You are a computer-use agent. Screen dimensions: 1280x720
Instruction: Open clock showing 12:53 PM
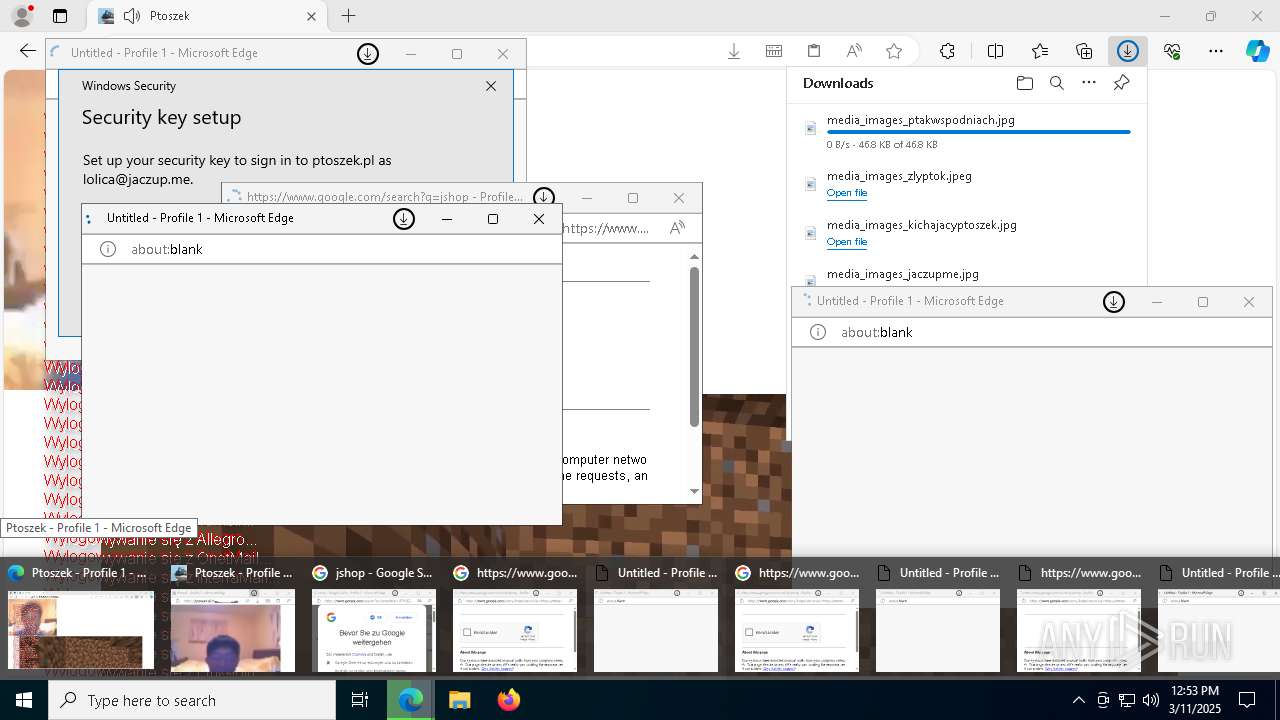pyautogui.click(x=1194, y=700)
